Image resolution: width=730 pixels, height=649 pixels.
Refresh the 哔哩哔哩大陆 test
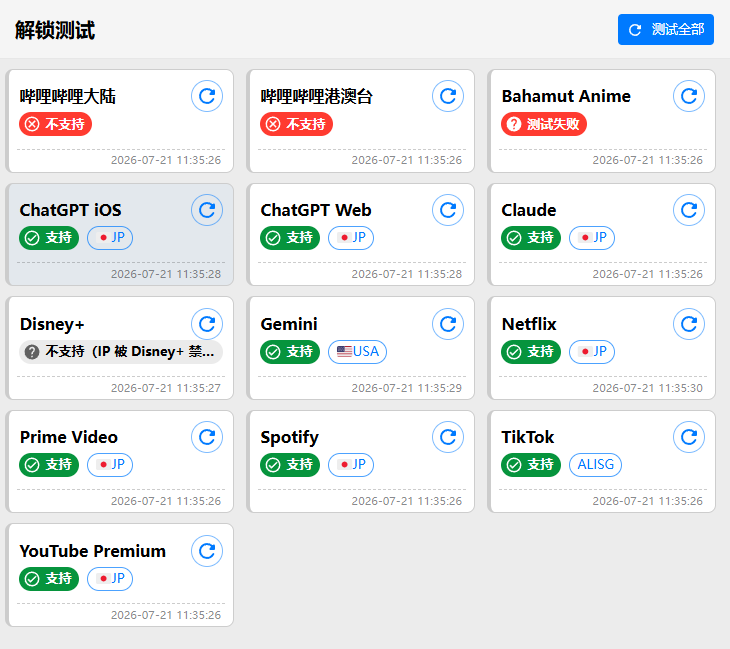207,96
